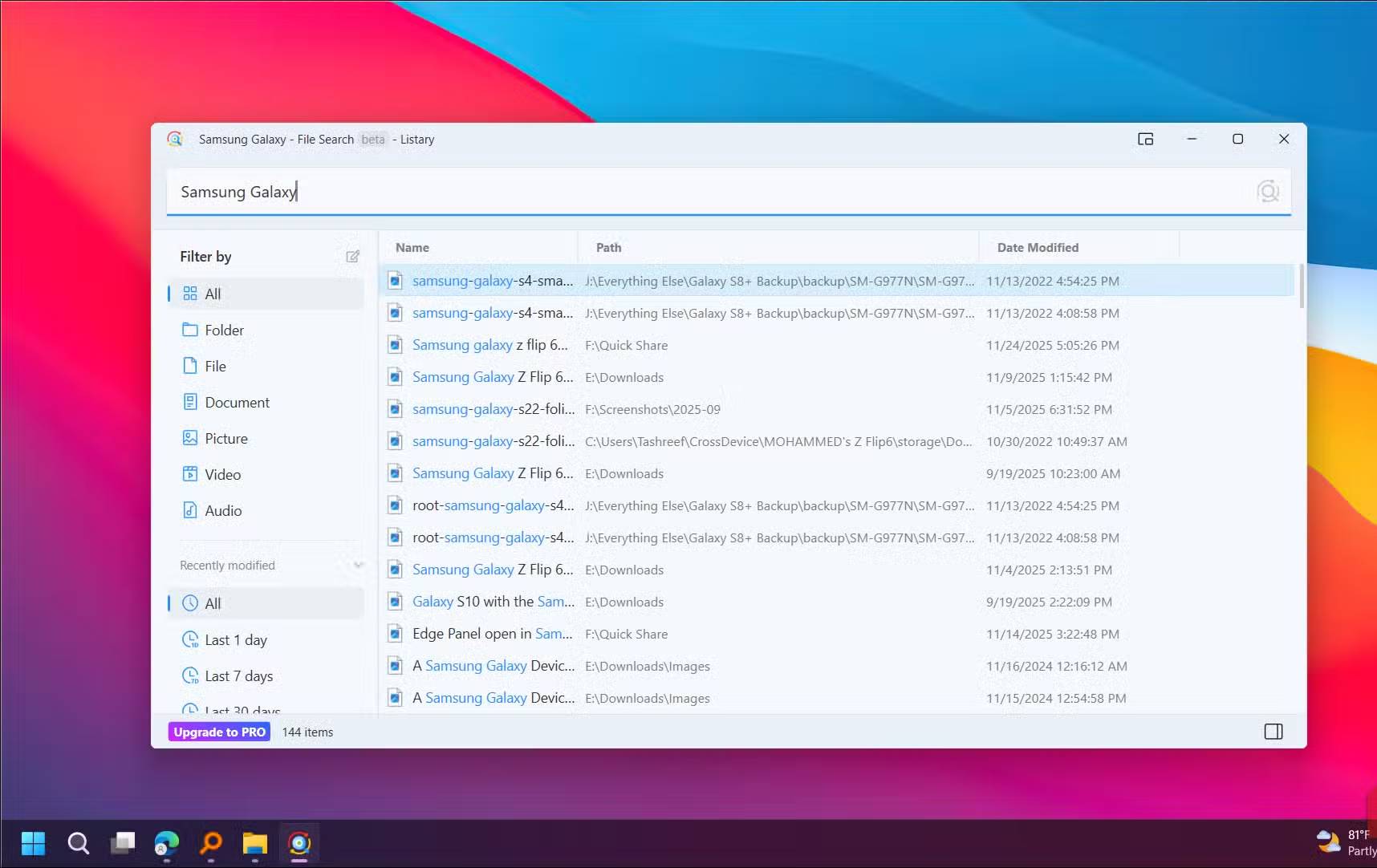1377x868 pixels.
Task: Switch to compact window mode icon
Action: click(x=1145, y=139)
